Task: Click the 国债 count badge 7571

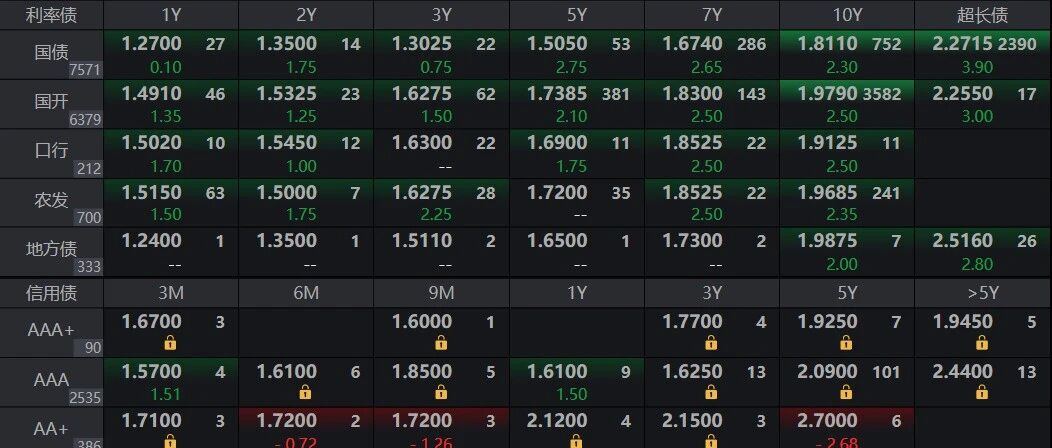Action: click(x=85, y=71)
